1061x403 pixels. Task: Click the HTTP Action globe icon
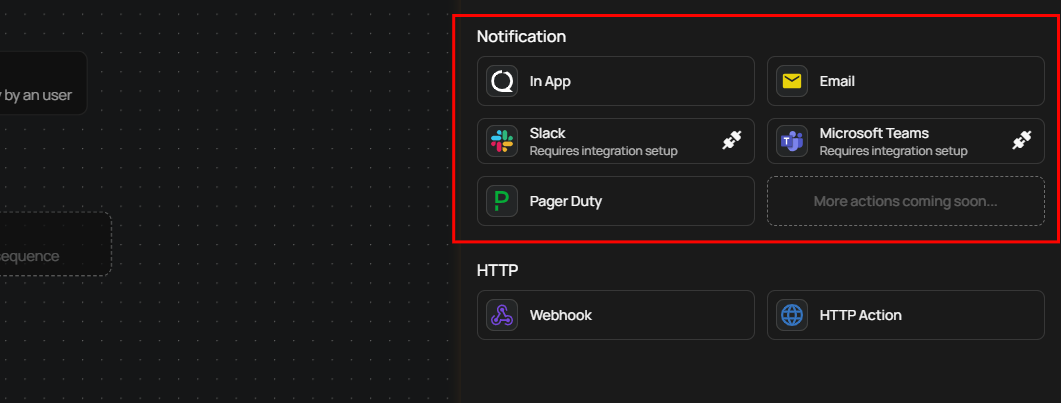[x=792, y=315]
